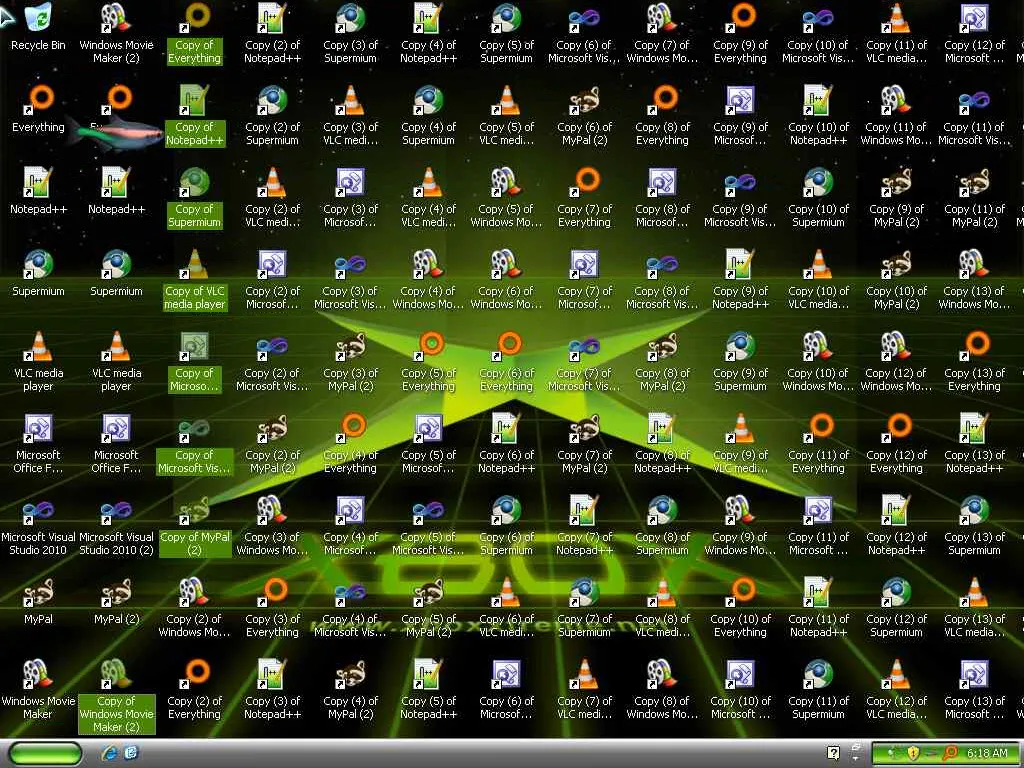Image resolution: width=1024 pixels, height=768 pixels.
Task: Click the Copy (11) of VLC media shortcut
Action: (897, 33)
